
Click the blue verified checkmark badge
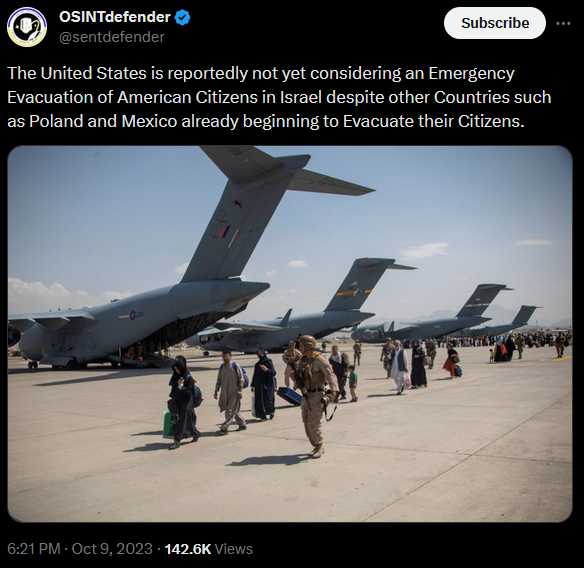tap(182, 18)
